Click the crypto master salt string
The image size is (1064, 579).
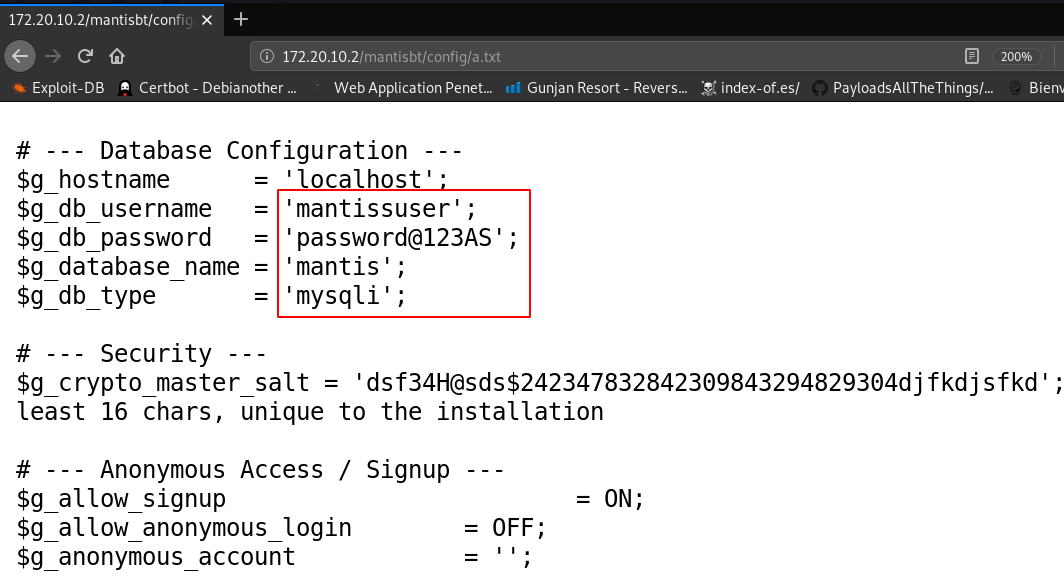coord(701,383)
